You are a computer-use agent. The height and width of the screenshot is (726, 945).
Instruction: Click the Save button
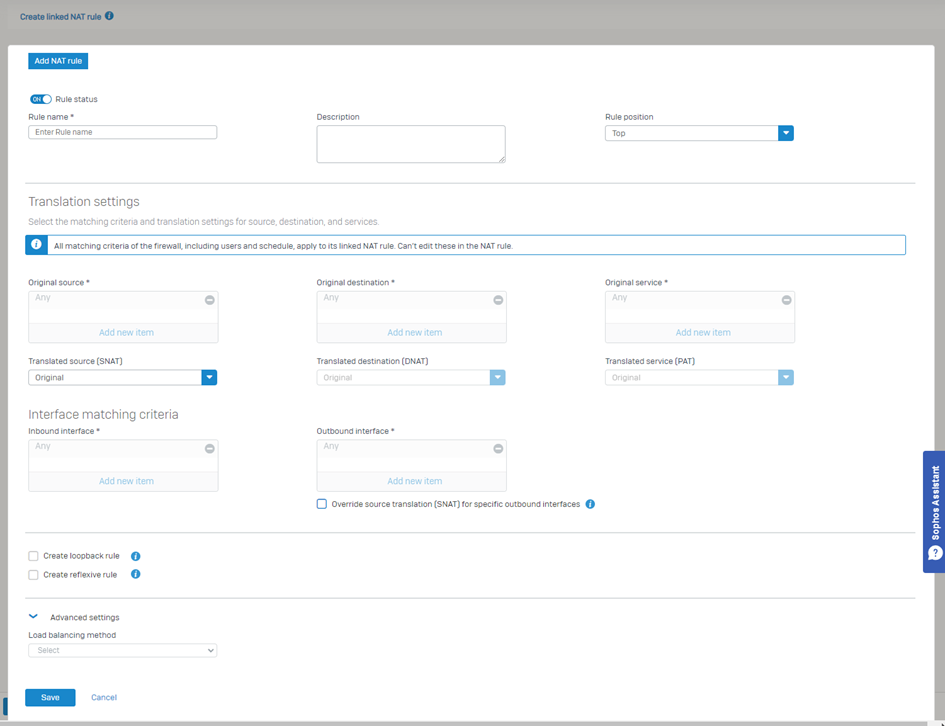[x=50, y=697]
